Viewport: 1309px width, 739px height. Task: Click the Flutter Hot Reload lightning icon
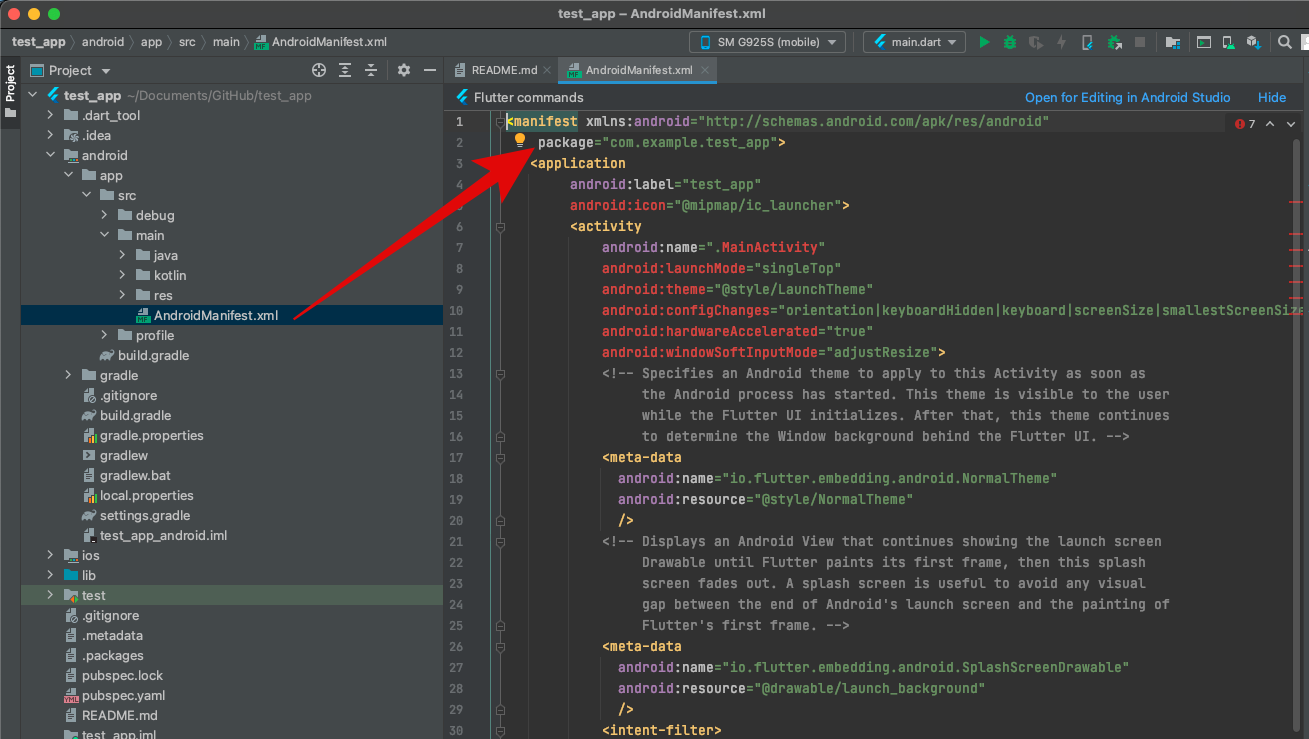(x=1061, y=42)
